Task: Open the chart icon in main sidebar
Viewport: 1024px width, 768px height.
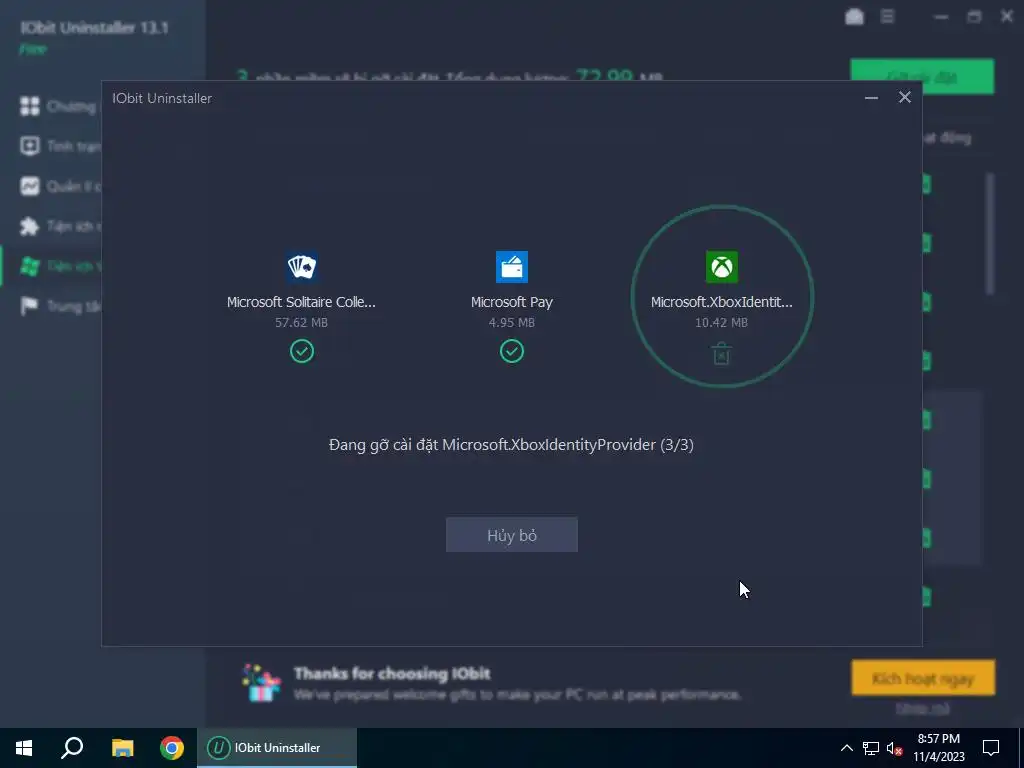Action: click(29, 186)
